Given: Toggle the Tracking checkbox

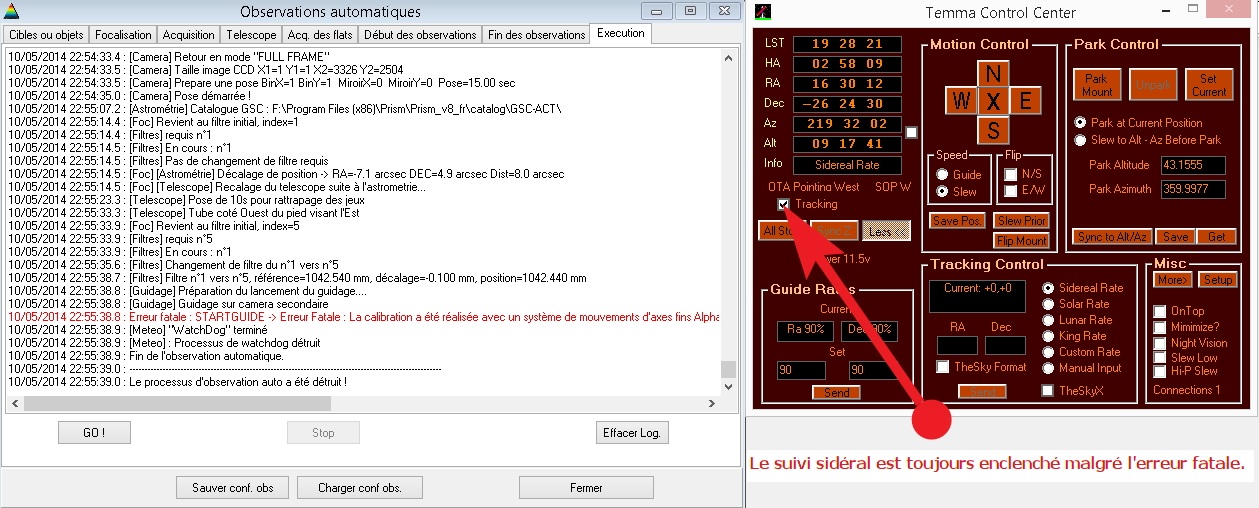Looking at the screenshot, I should 783,204.
